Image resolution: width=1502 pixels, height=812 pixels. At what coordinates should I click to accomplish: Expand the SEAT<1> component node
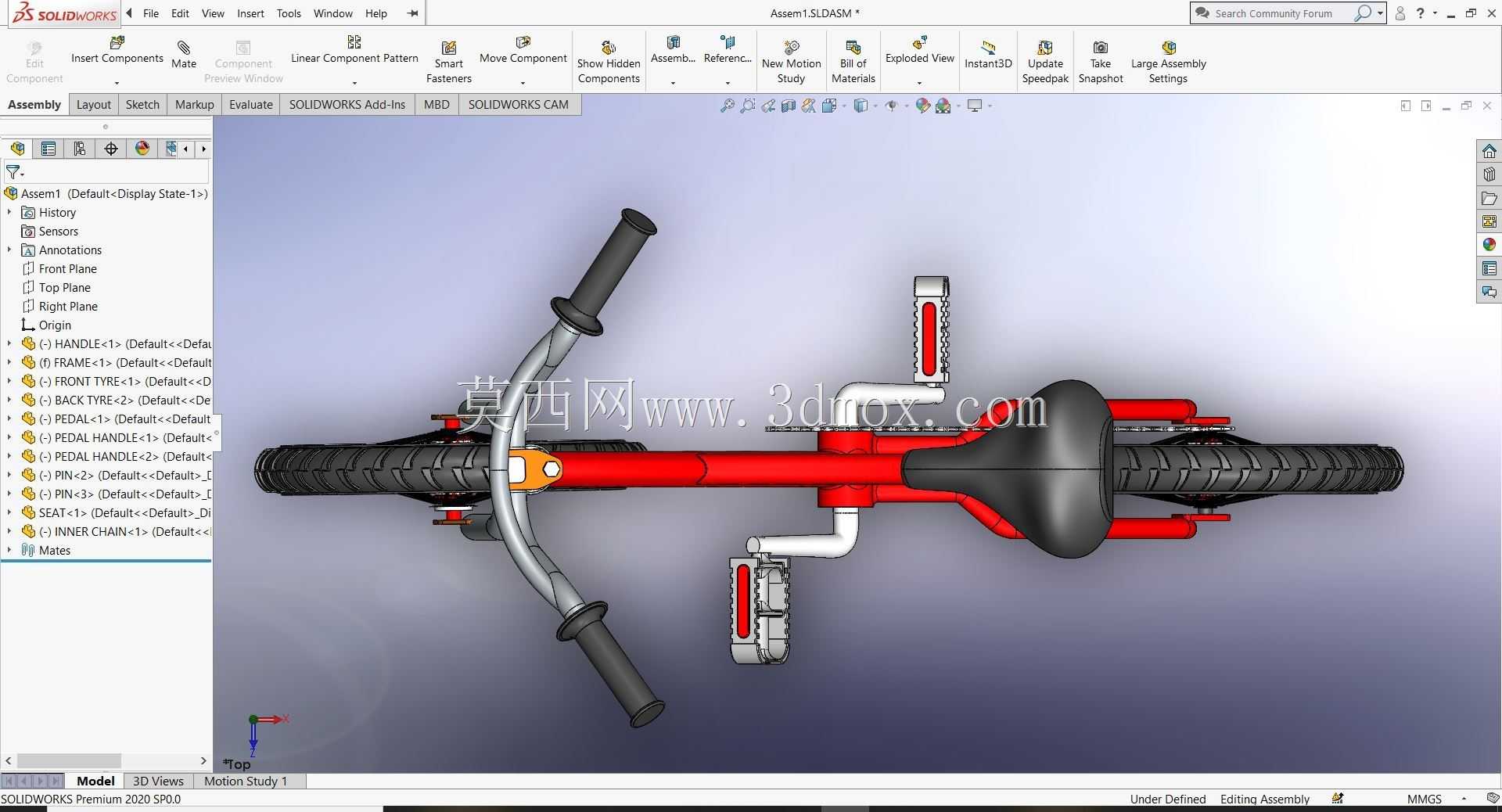coord(9,512)
